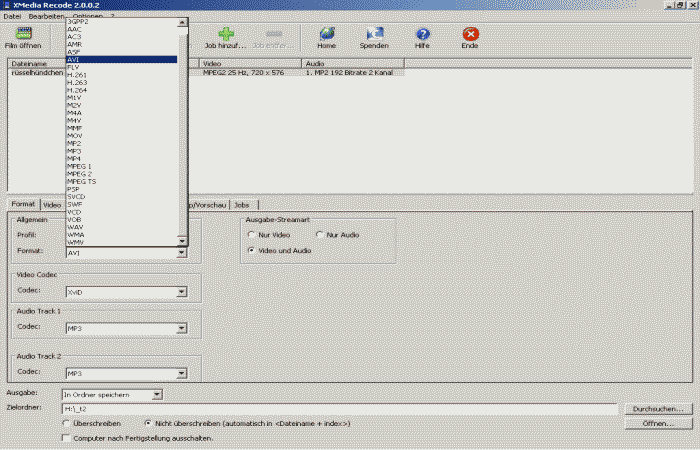Image resolution: width=700 pixels, height=450 pixels.
Task: Open the Hilfe help icon
Action: 422,35
